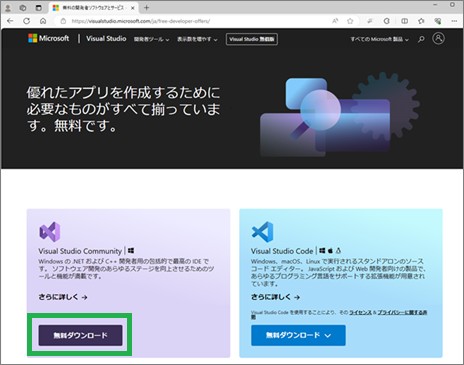Click the address bar URL
Image resolution: width=464 pixels, height=365 pixels.
pyautogui.click(x=140, y=21)
